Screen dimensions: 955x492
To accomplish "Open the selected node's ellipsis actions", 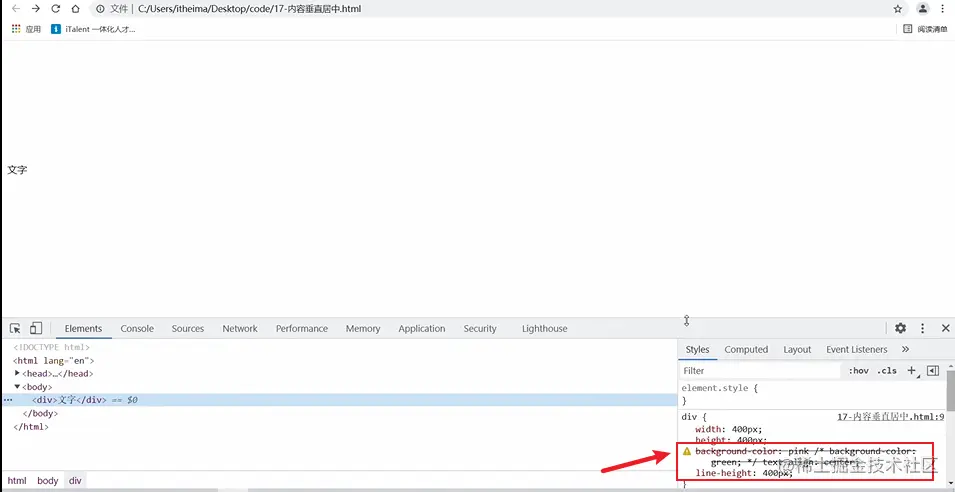I will [8, 400].
